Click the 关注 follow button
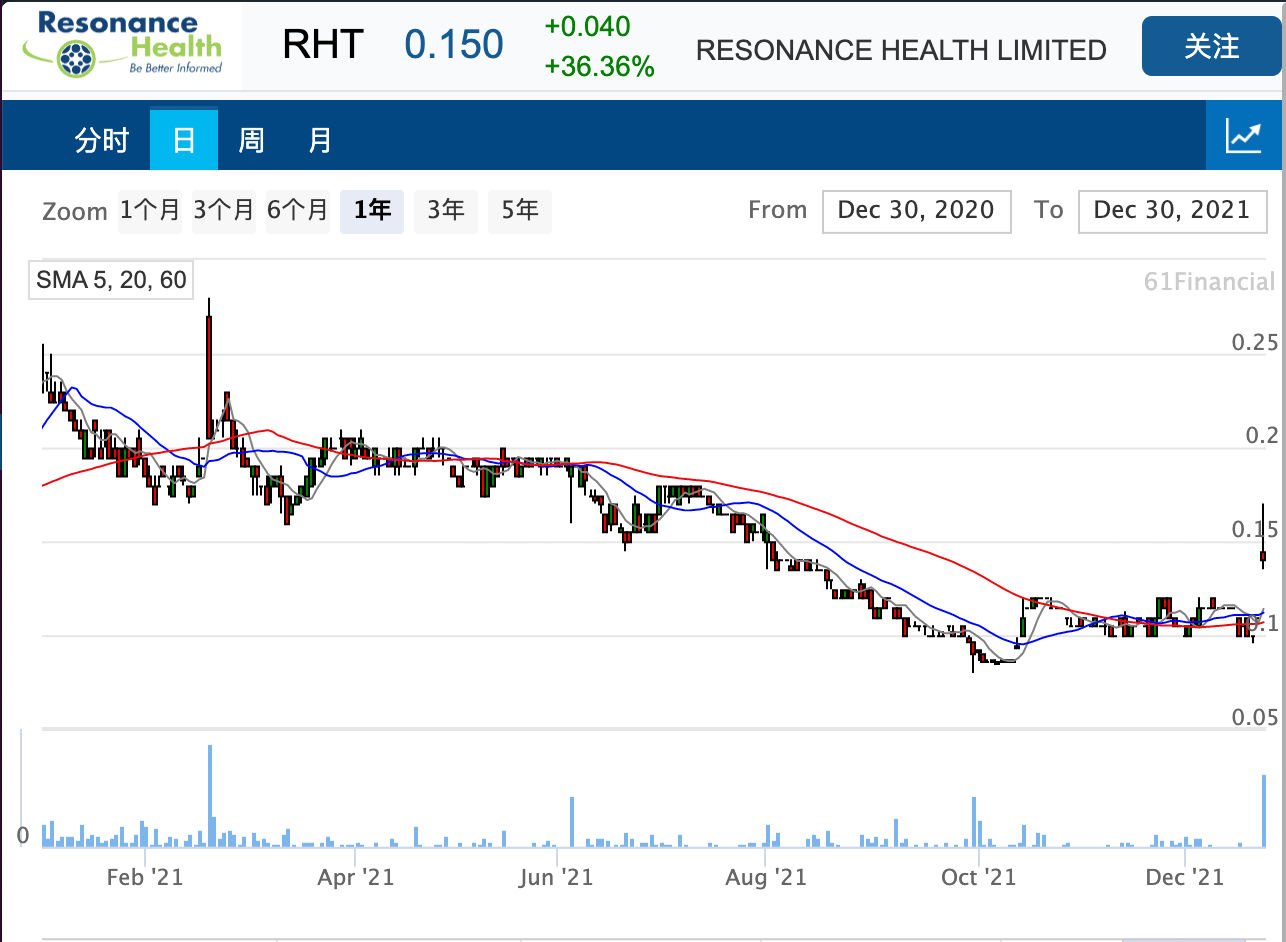1286x942 pixels. pyautogui.click(x=1211, y=47)
